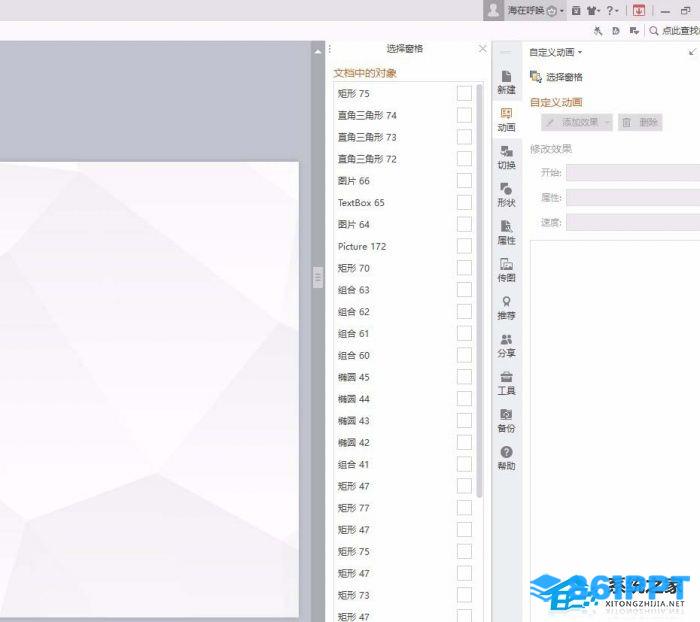Click the red download box icon
The height and width of the screenshot is (622, 700).
pyautogui.click(x=639, y=10)
